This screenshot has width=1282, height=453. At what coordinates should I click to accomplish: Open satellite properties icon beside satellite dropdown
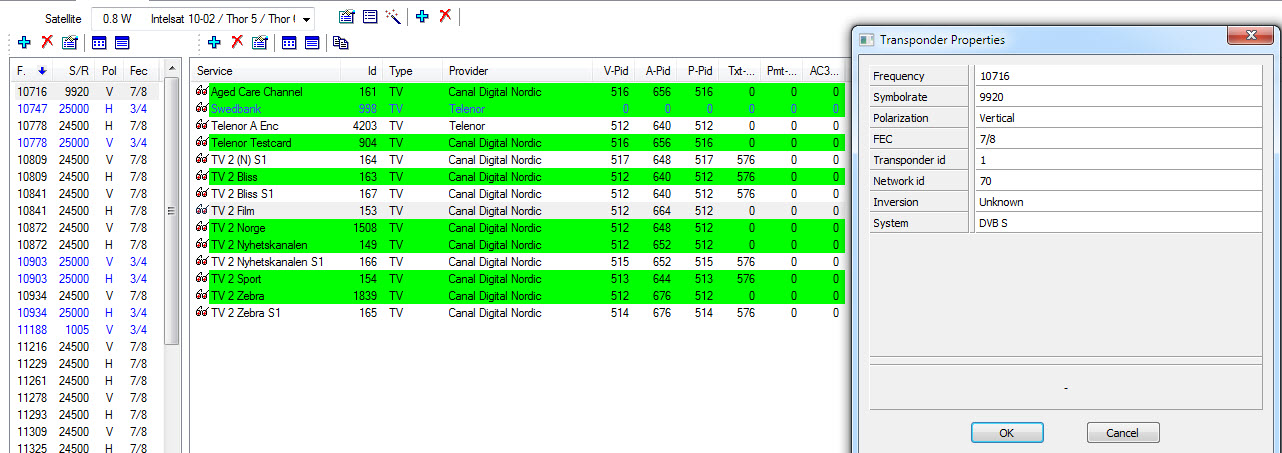347,17
